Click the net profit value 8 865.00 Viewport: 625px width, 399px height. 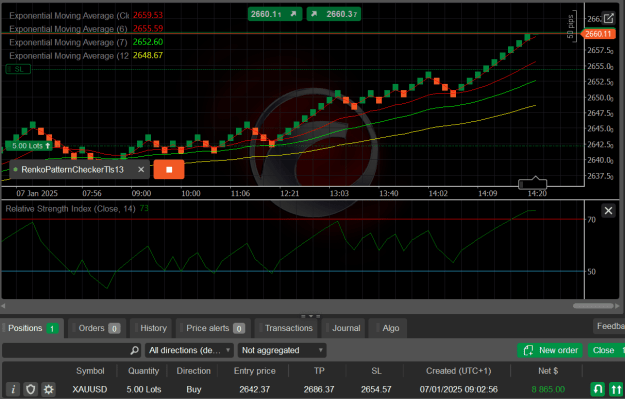[x=548, y=389]
